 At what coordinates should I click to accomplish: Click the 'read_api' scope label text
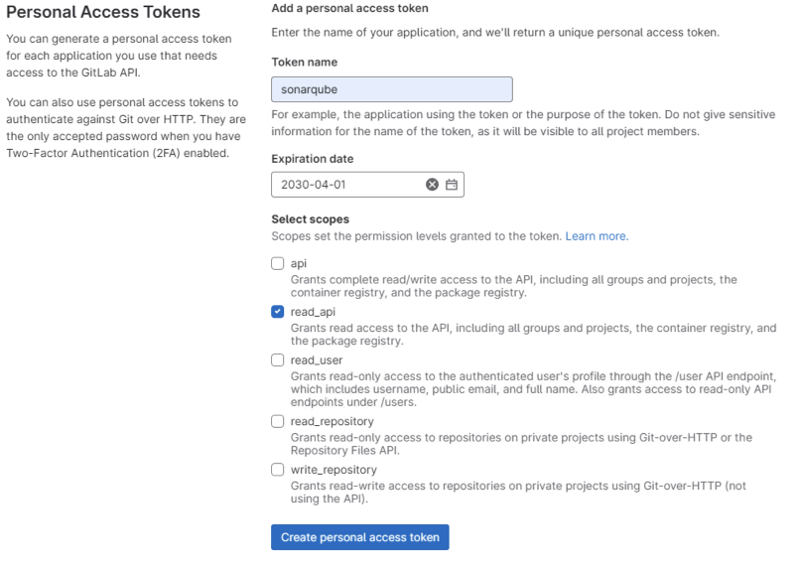point(312,312)
